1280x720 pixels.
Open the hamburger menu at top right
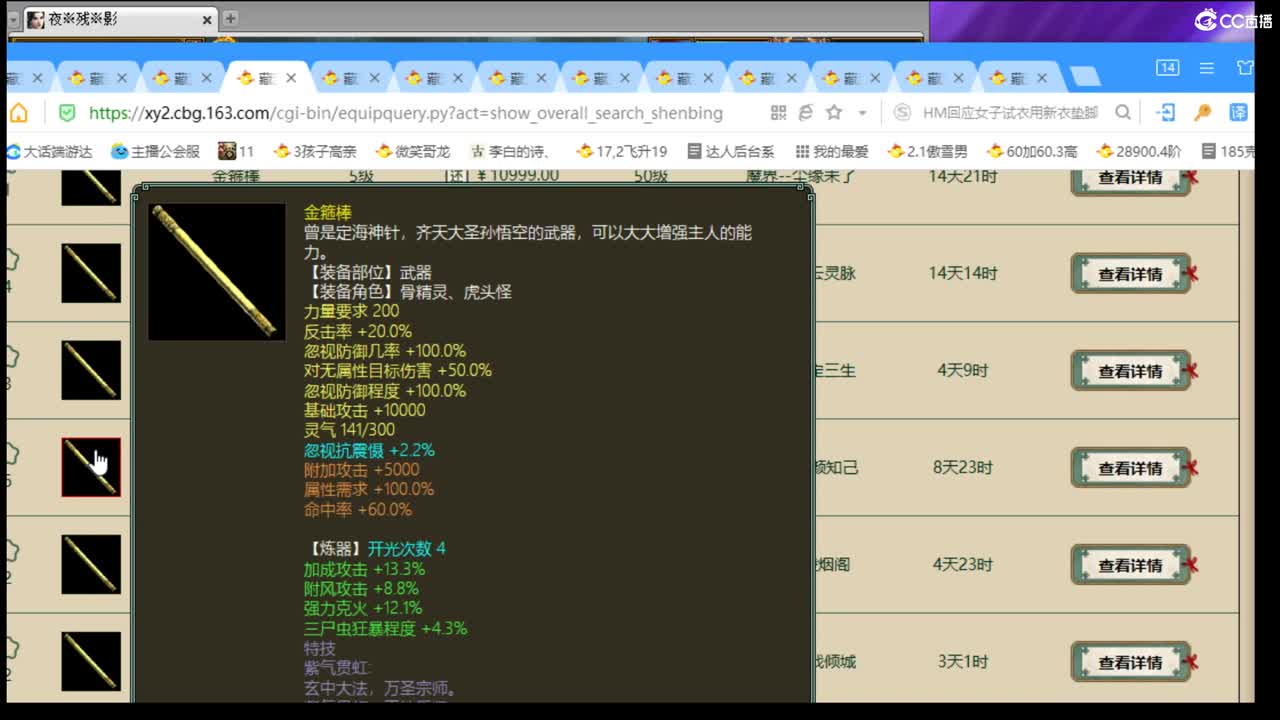pos(1206,68)
